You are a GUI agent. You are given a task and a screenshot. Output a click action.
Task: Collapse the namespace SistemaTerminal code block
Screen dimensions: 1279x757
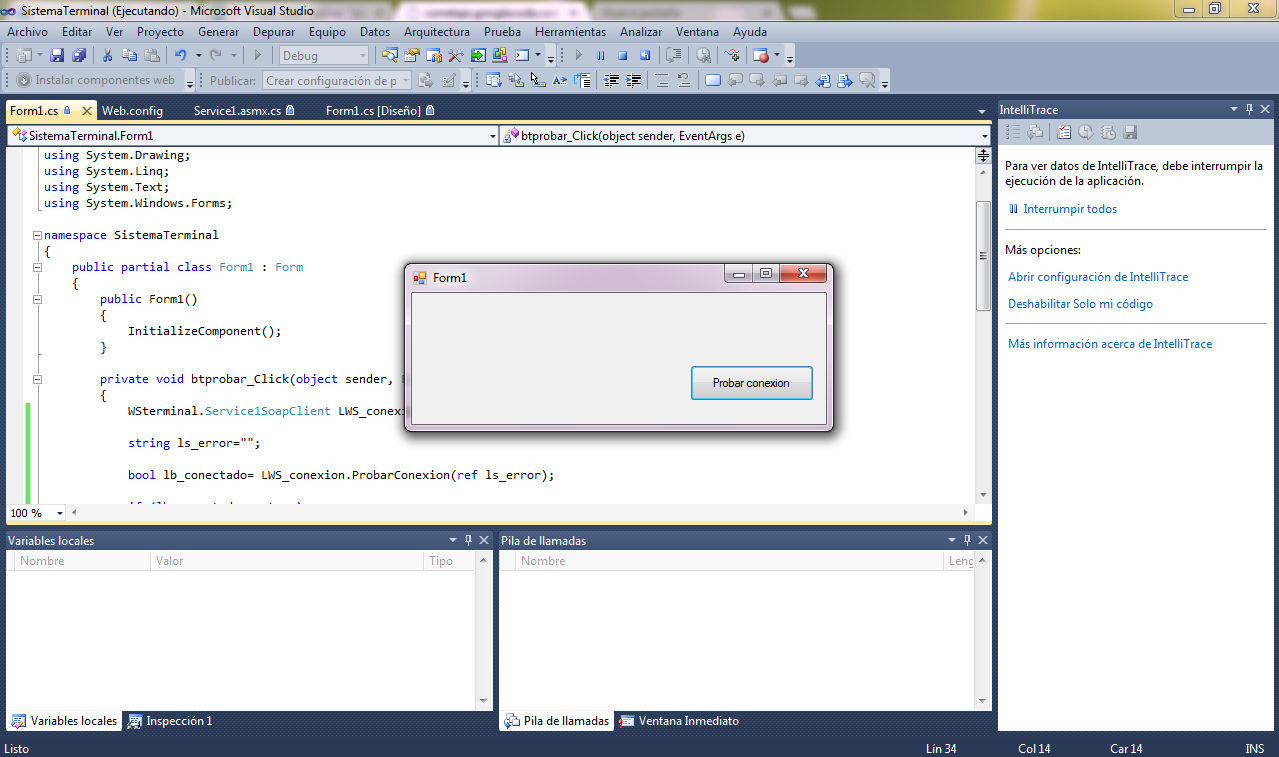37,236
